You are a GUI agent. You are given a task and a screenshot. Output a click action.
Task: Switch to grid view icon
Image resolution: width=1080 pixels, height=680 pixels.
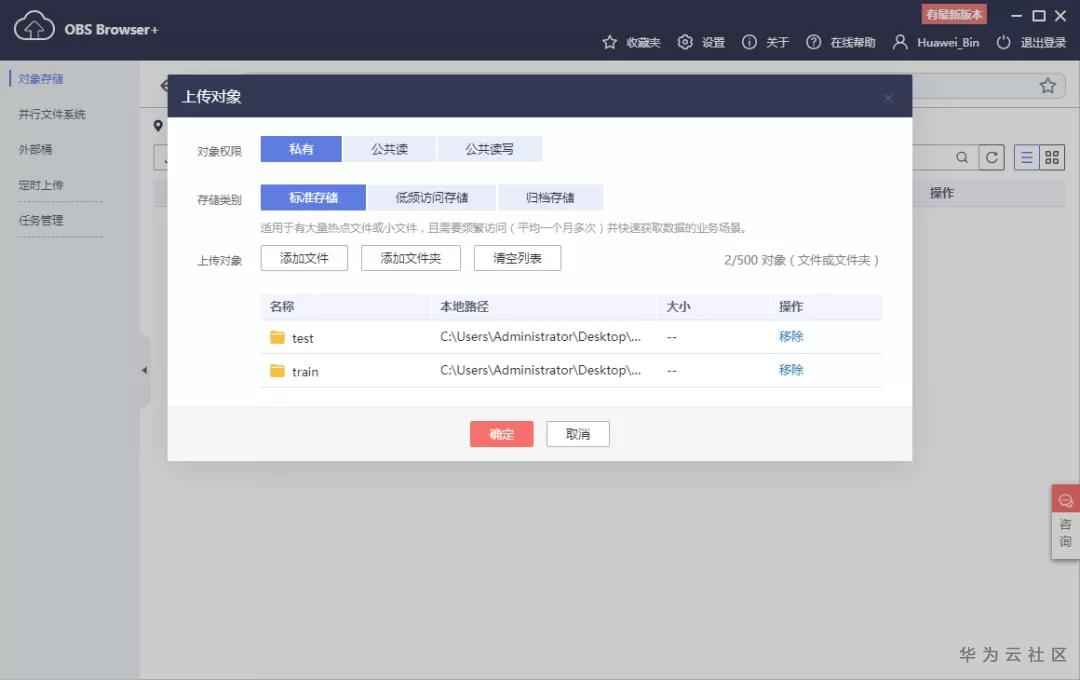pos(1052,158)
